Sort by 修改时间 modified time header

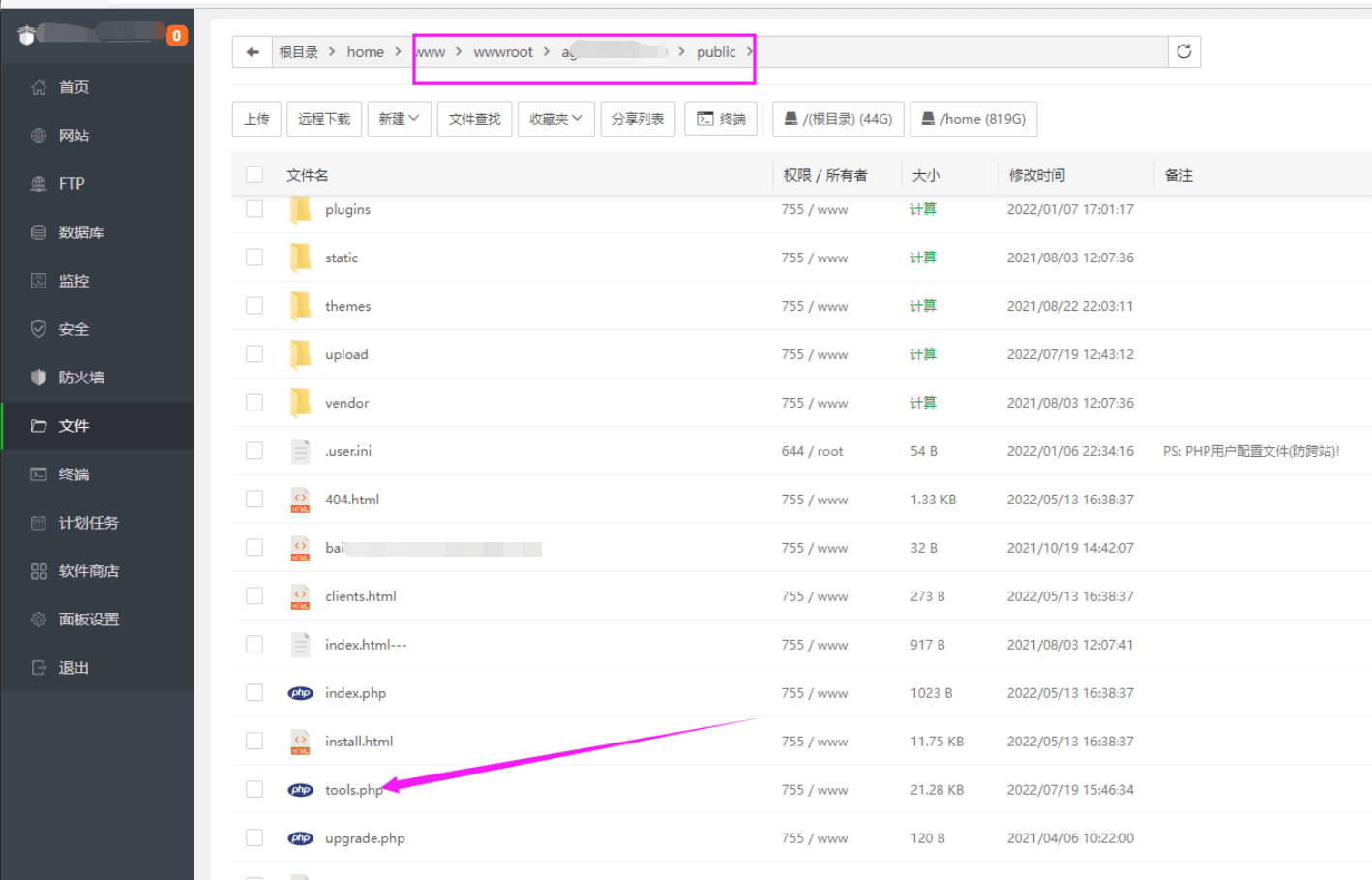click(1036, 175)
